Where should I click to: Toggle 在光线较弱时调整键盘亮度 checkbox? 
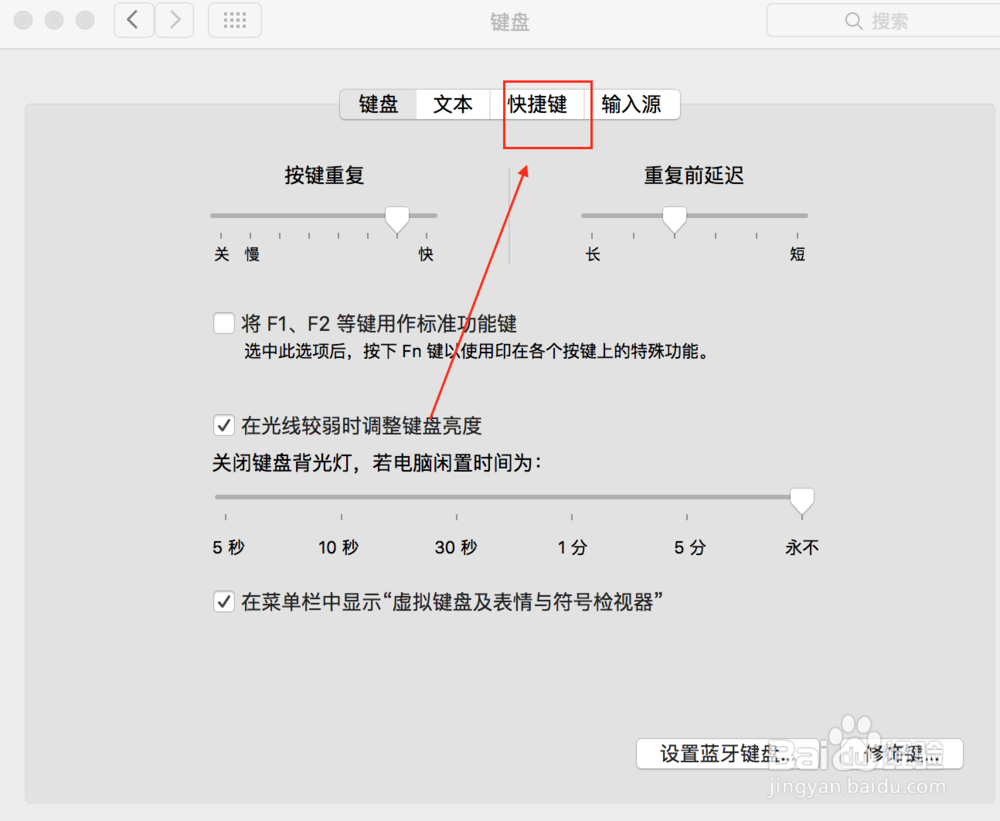[x=224, y=425]
